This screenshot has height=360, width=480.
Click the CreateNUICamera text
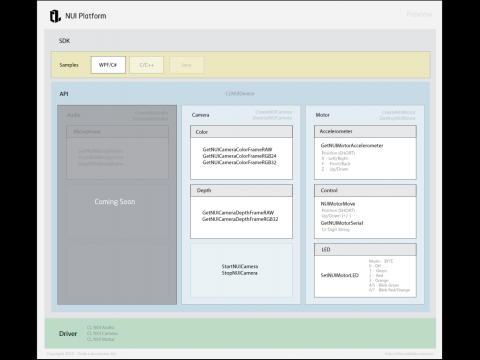click(x=273, y=112)
